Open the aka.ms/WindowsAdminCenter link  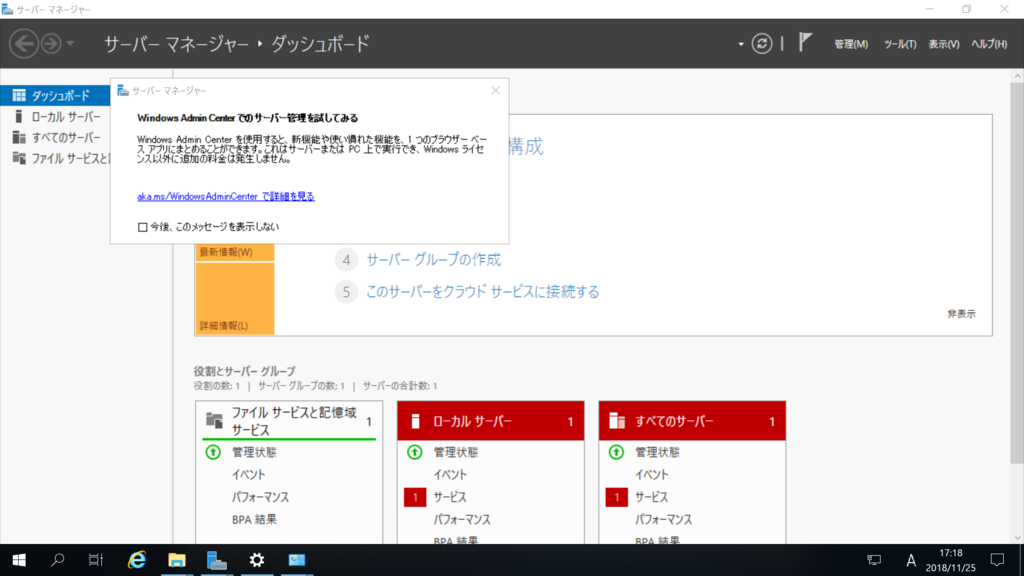[x=225, y=196]
